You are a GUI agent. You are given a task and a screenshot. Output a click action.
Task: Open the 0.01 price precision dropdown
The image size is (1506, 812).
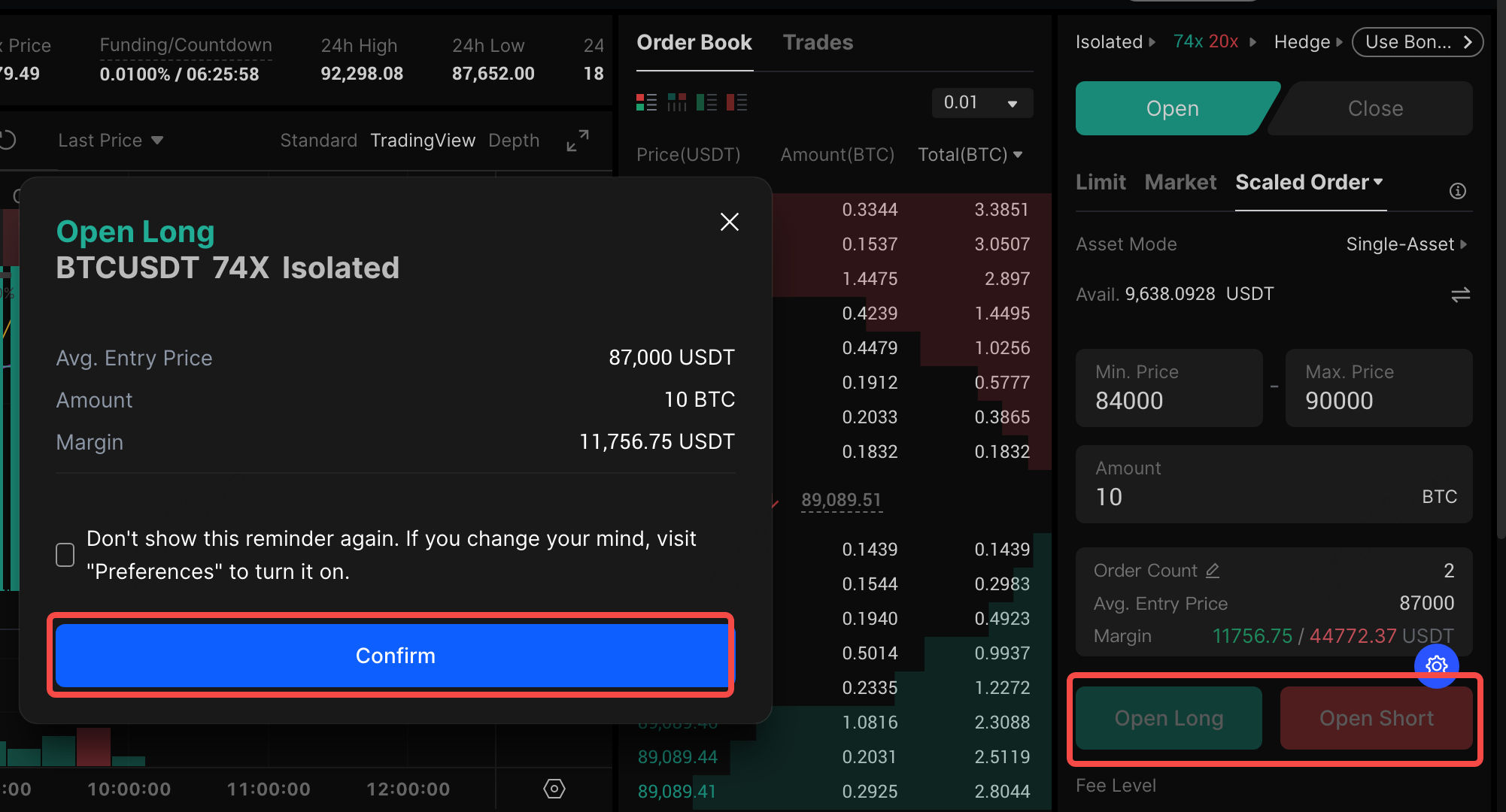tap(982, 102)
